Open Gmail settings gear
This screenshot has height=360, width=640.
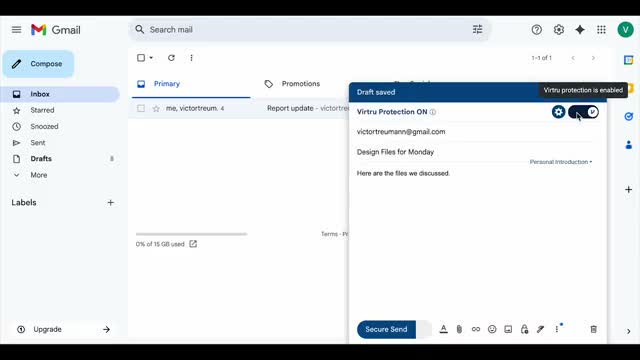tap(558, 30)
